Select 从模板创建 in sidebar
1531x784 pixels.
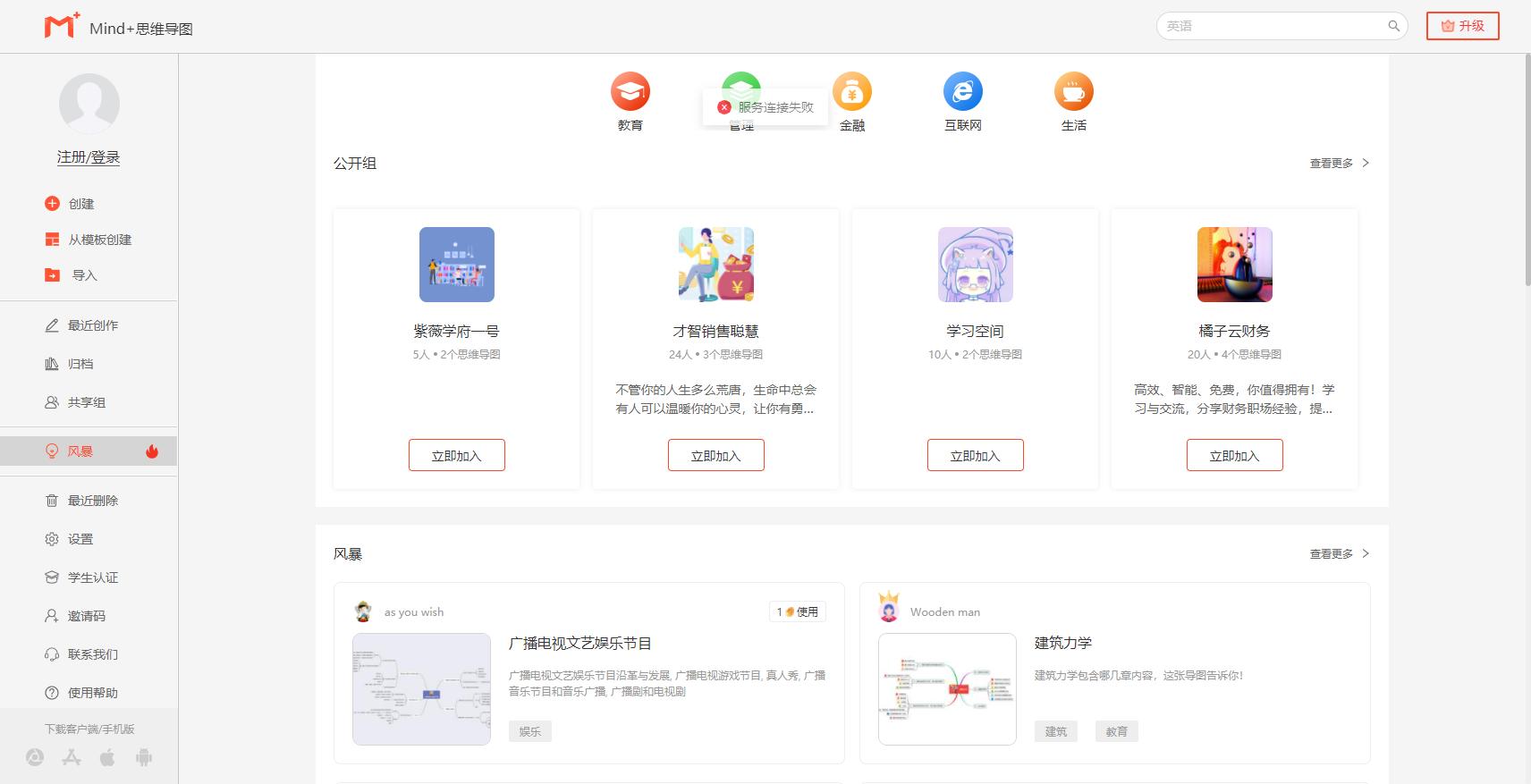[x=98, y=240]
